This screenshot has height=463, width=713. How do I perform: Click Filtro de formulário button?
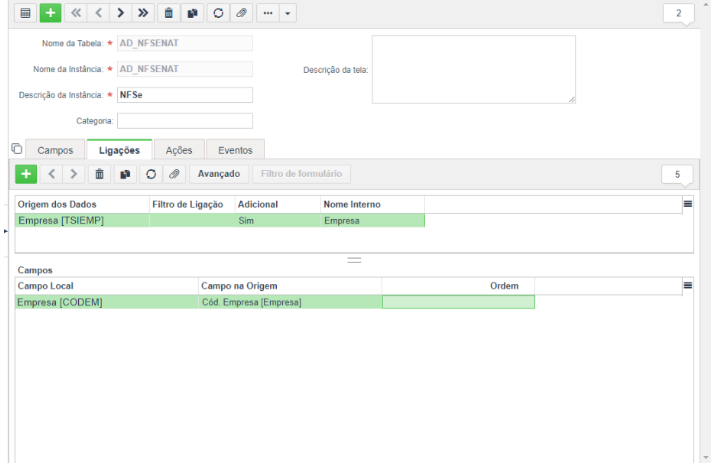[x=301, y=174]
